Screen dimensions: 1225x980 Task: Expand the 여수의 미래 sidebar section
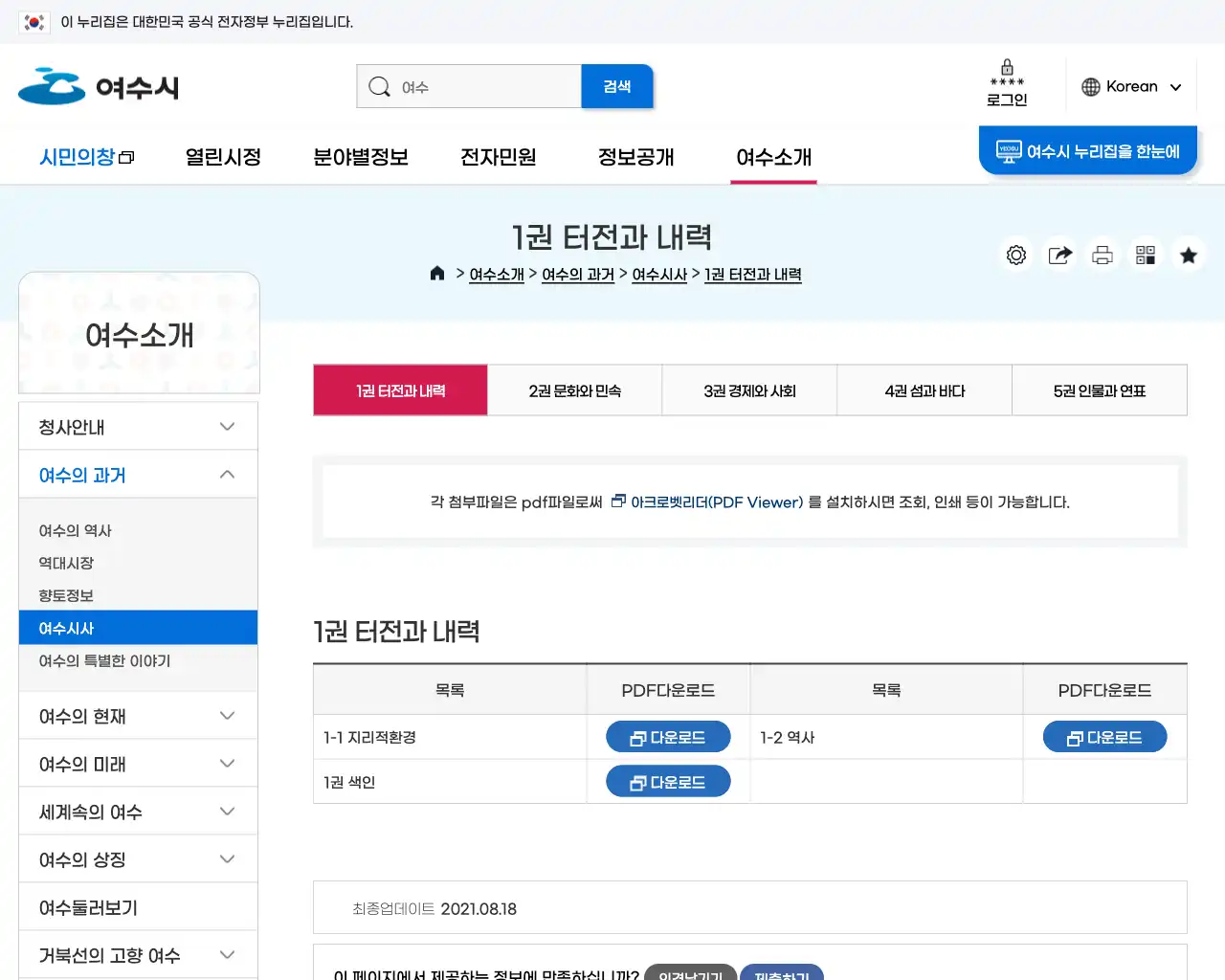click(x=227, y=764)
